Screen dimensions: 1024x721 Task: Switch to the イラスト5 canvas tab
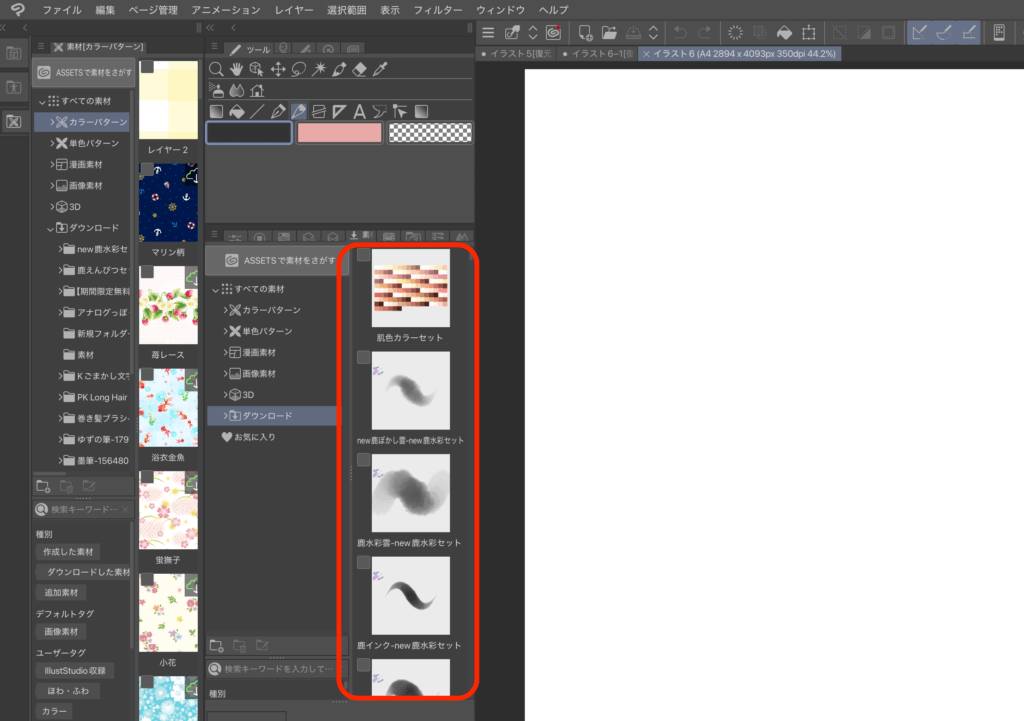(517, 54)
